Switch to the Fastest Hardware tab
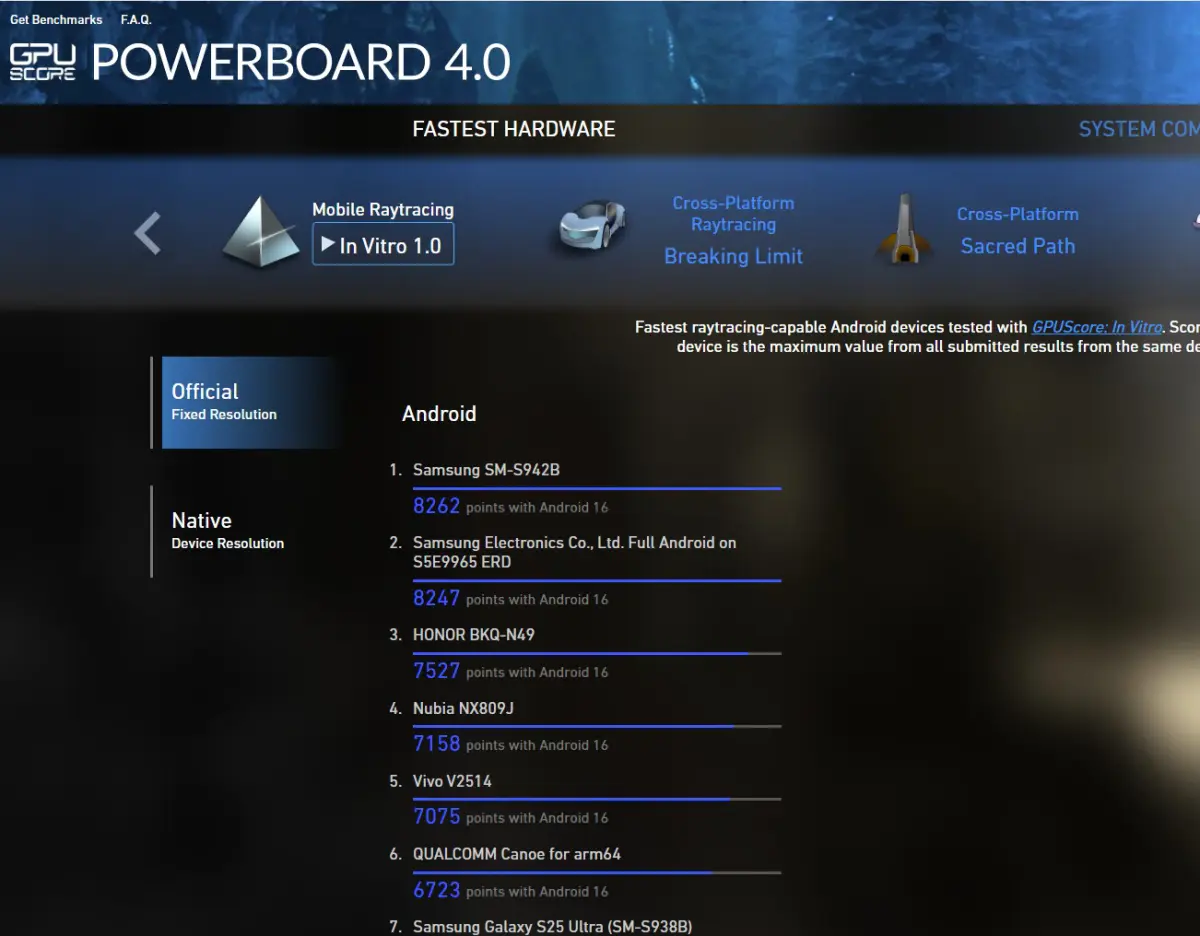Viewport: 1200px width, 936px height. pyautogui.click(x=514, y=129)
